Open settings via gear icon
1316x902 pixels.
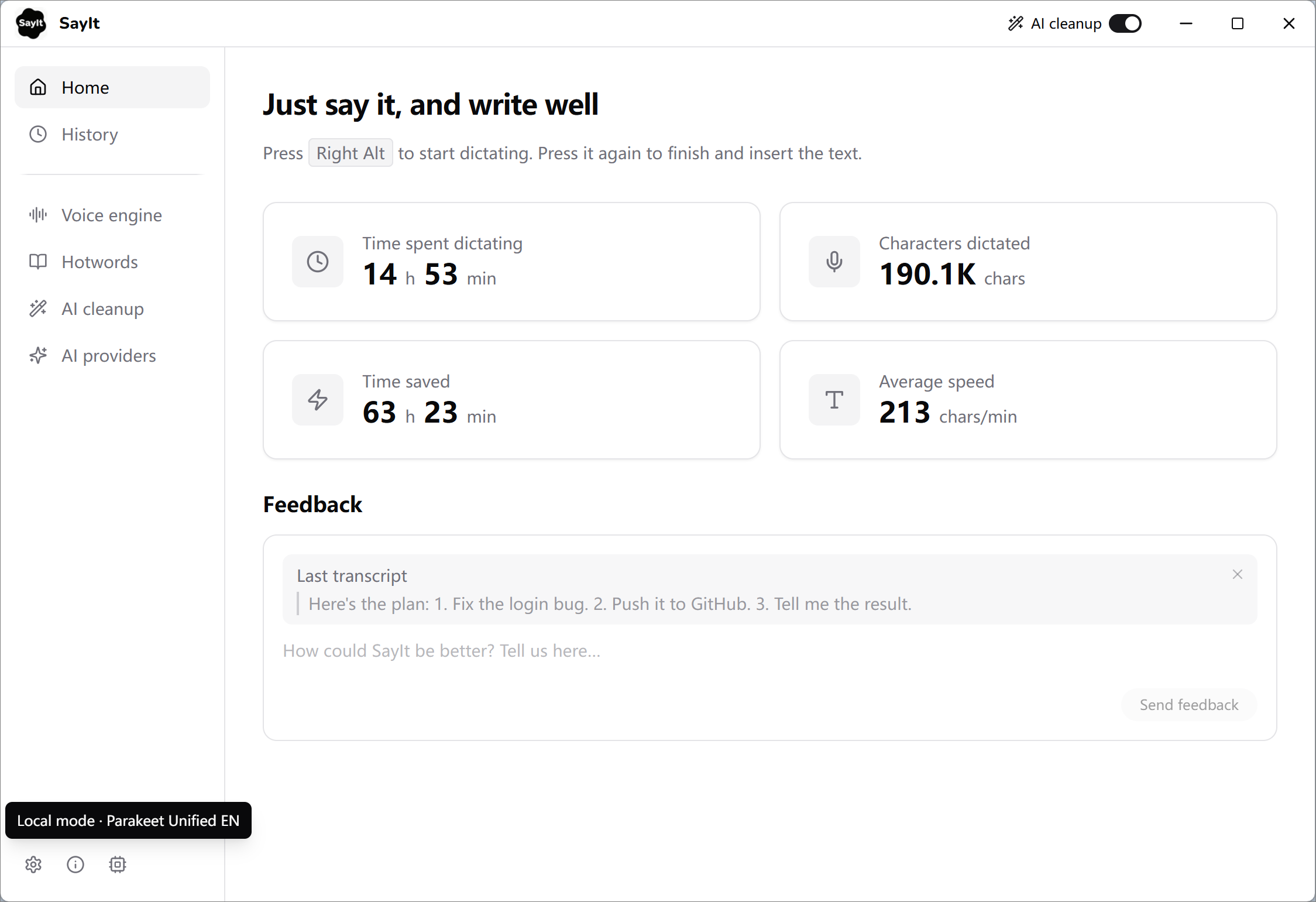(x=33, y=865)
